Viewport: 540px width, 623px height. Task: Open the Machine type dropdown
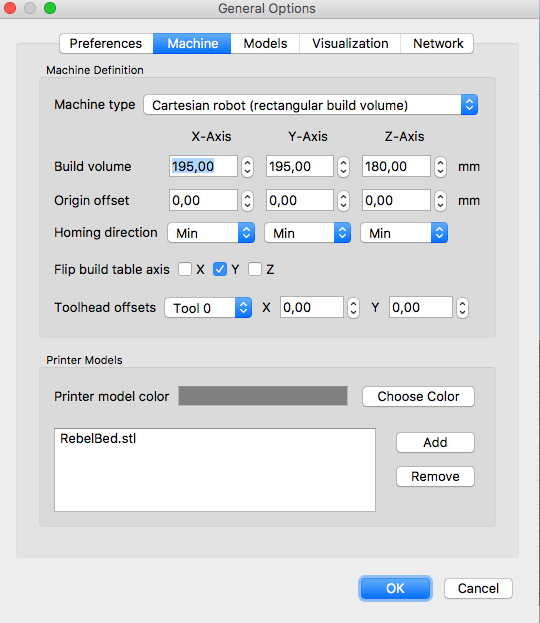[310, 105]
